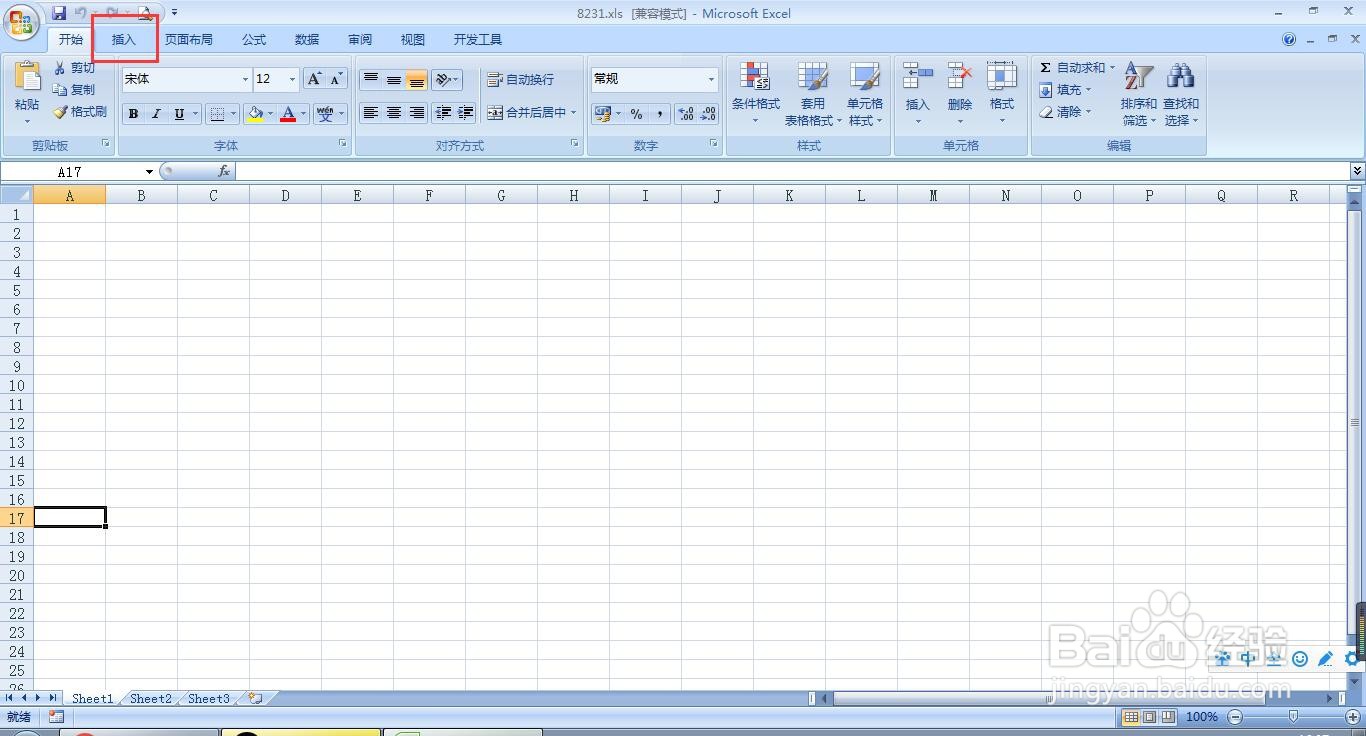Click the zoom slider in status bar
Image resolution: width=1366 pixels, height=736 pixels.
point(1293,717)
